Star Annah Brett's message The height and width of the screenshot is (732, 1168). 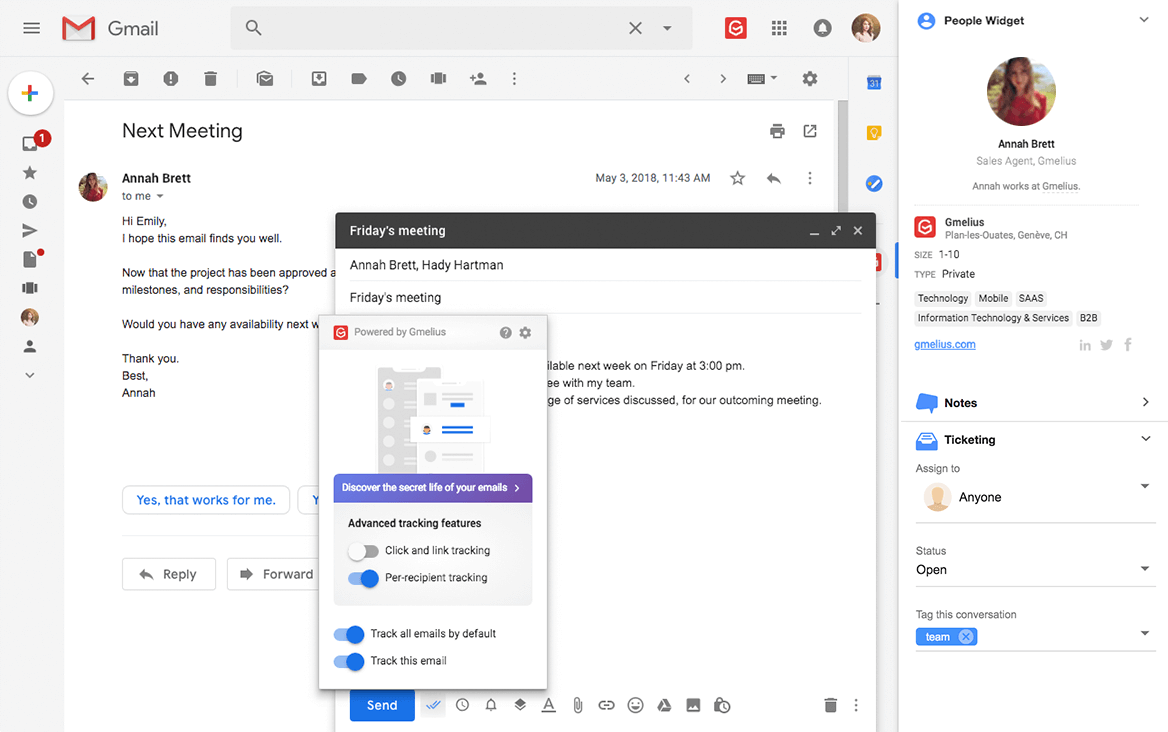pos(737,178)
